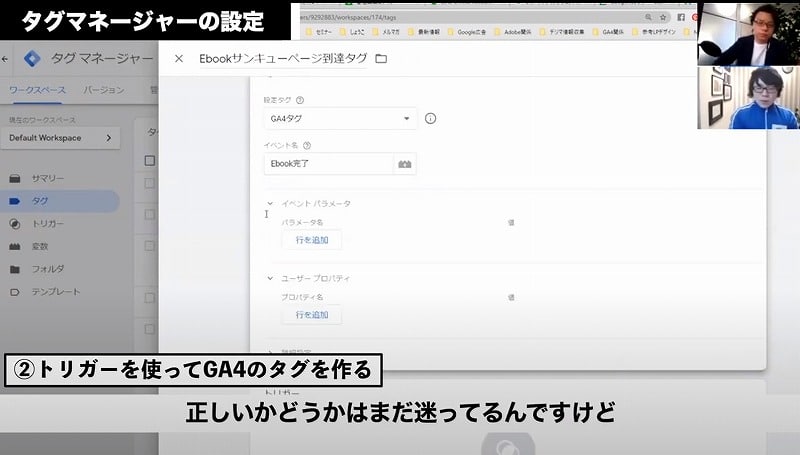Click the lower webcam video of man in blue
The image size is (800, 455).
(x=748, y=97)
